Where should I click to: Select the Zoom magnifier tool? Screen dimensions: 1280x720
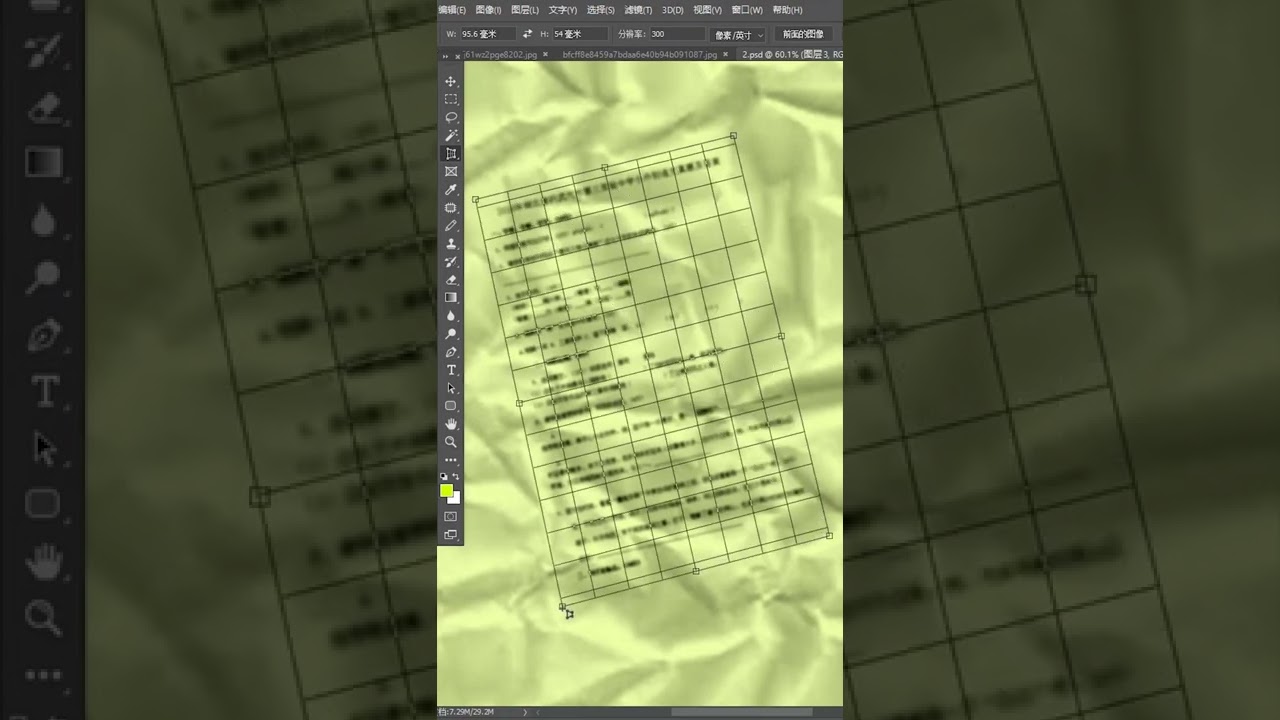451,442
